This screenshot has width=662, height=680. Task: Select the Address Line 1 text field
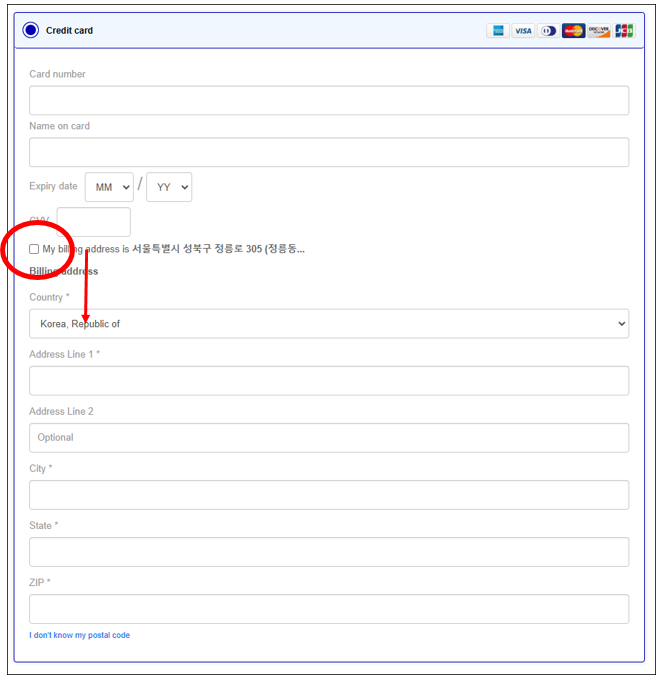329,381
